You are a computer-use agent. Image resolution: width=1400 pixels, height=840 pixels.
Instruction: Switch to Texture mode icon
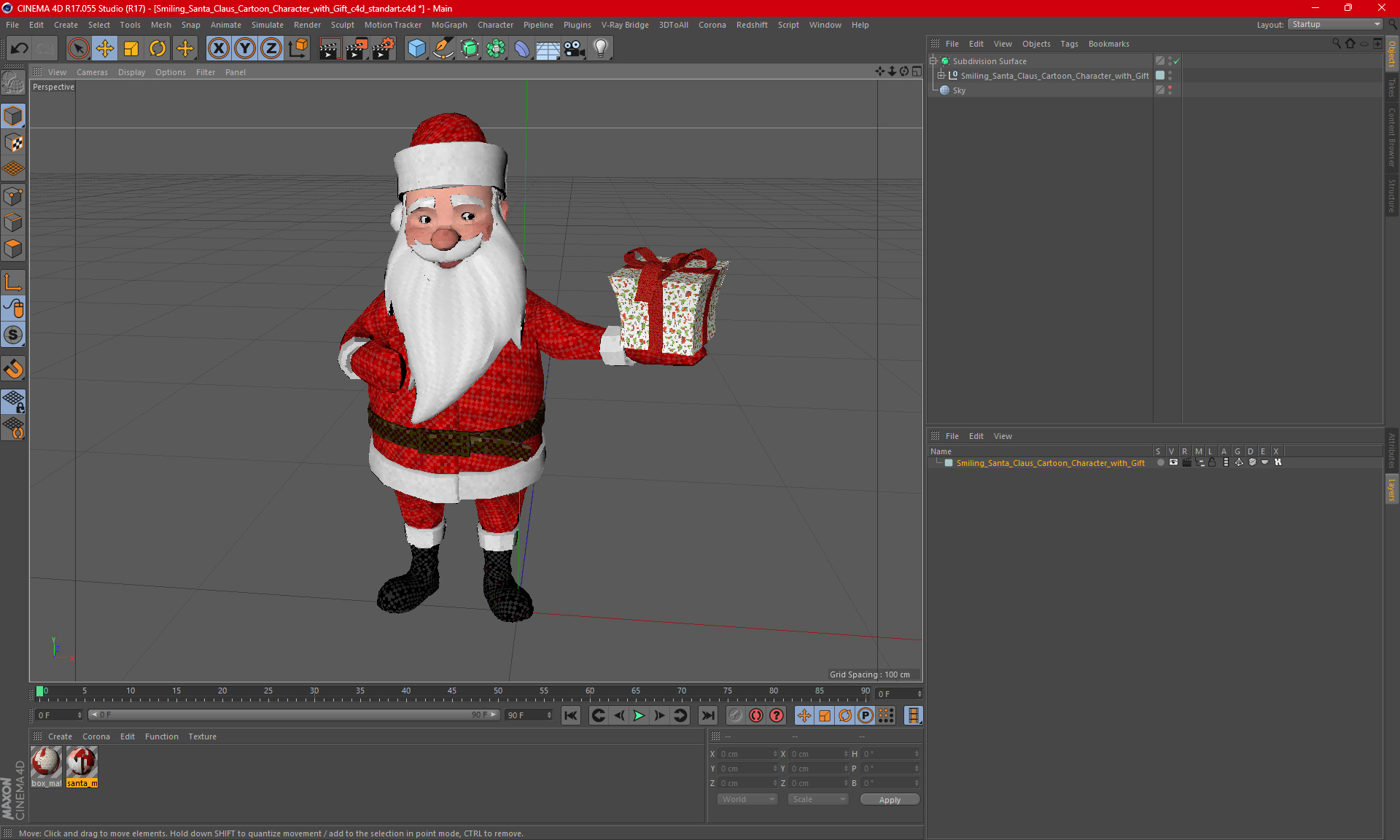point(13,143)
